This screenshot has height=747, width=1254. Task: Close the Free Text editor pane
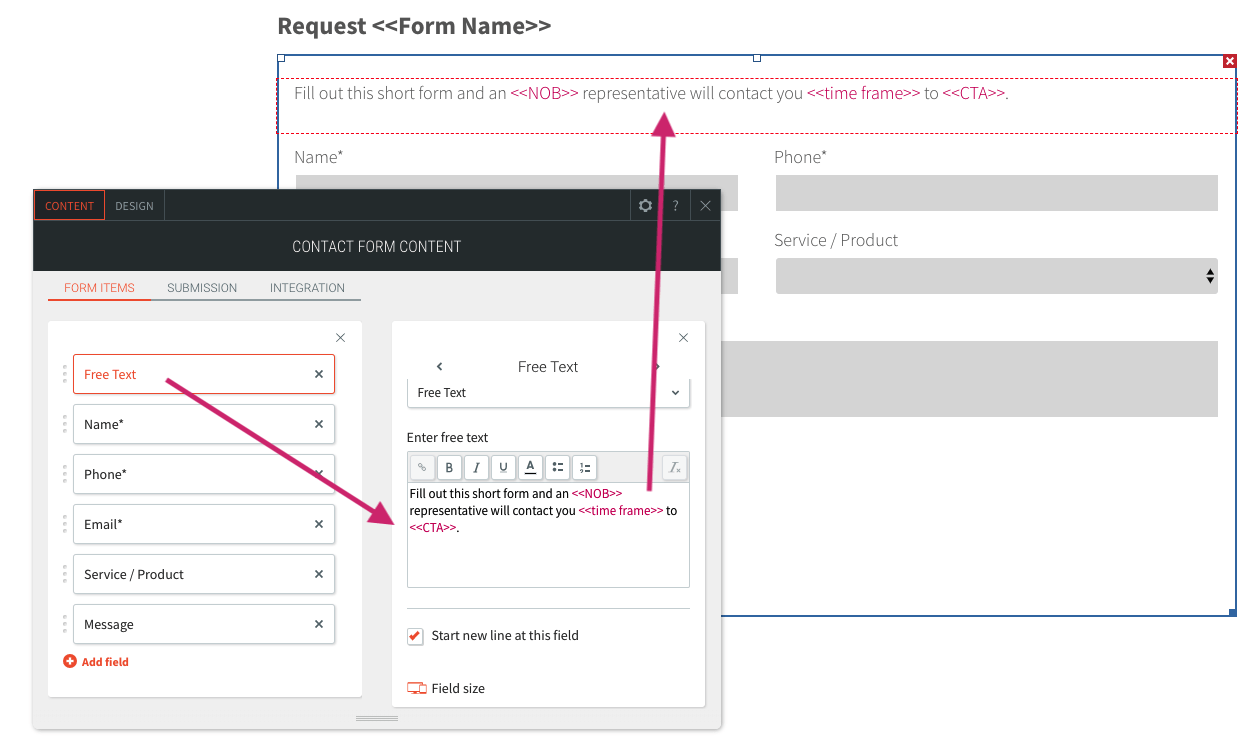click(684, 338)
